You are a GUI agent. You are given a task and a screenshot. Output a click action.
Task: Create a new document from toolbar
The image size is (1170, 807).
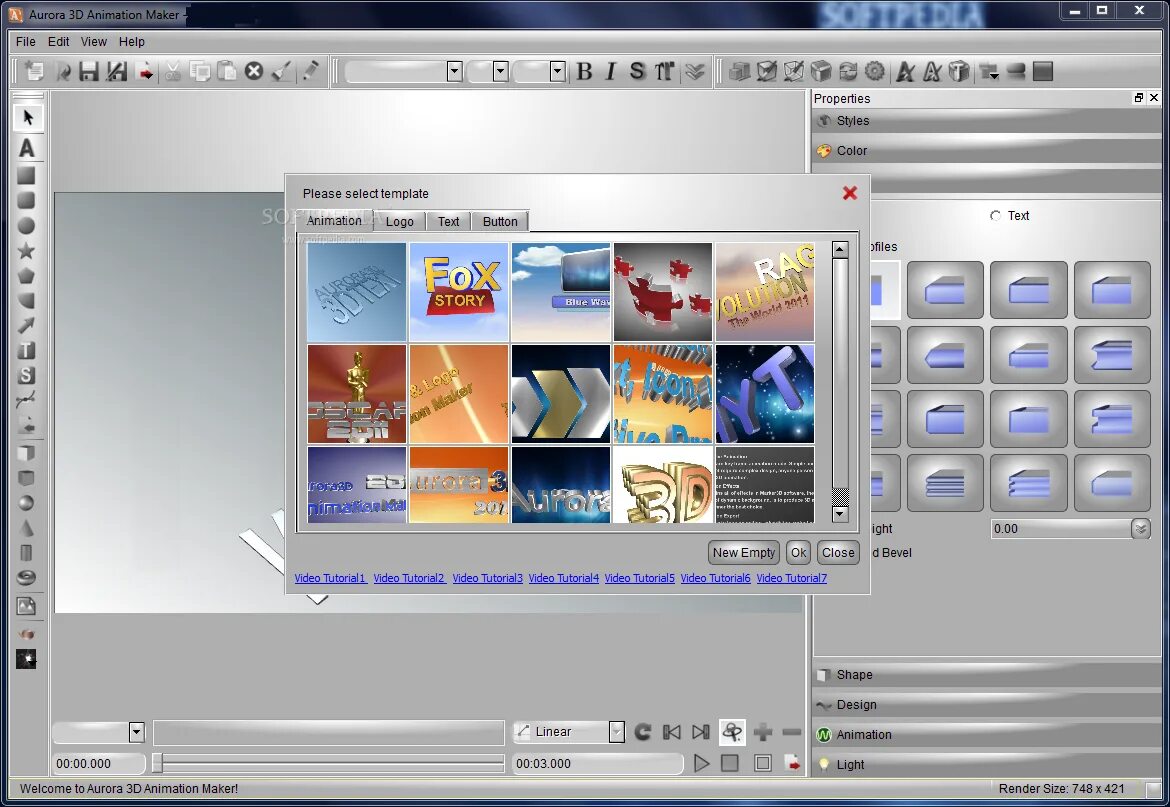click(34, 72)
